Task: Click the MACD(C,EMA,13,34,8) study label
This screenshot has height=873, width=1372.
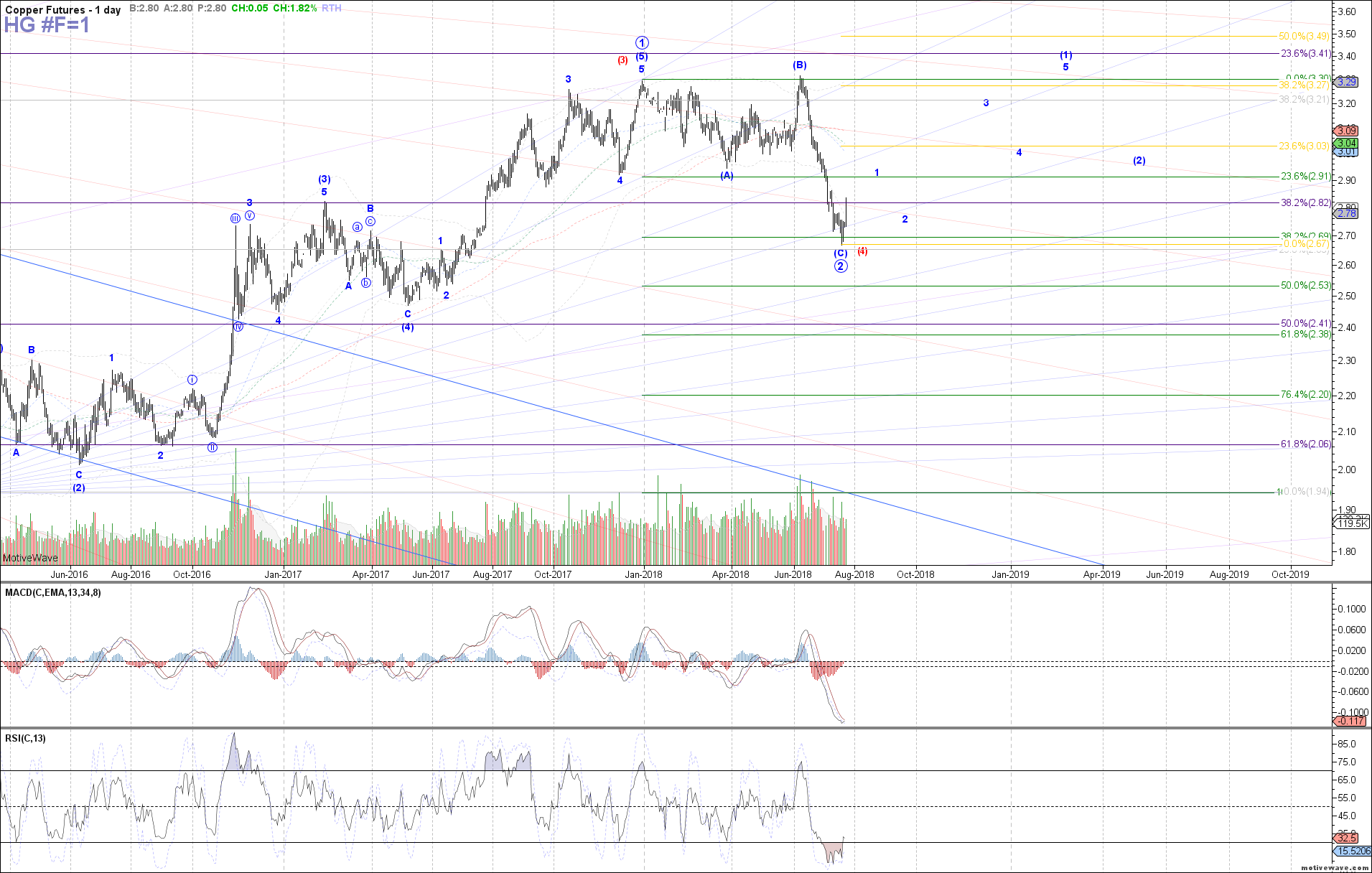Action: click(53, 592)
